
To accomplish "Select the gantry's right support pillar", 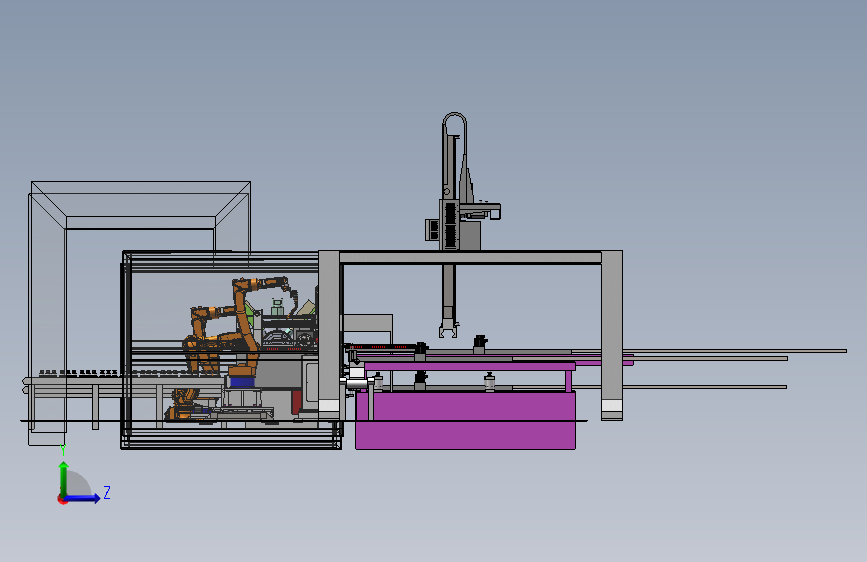I will coord(612,335).
